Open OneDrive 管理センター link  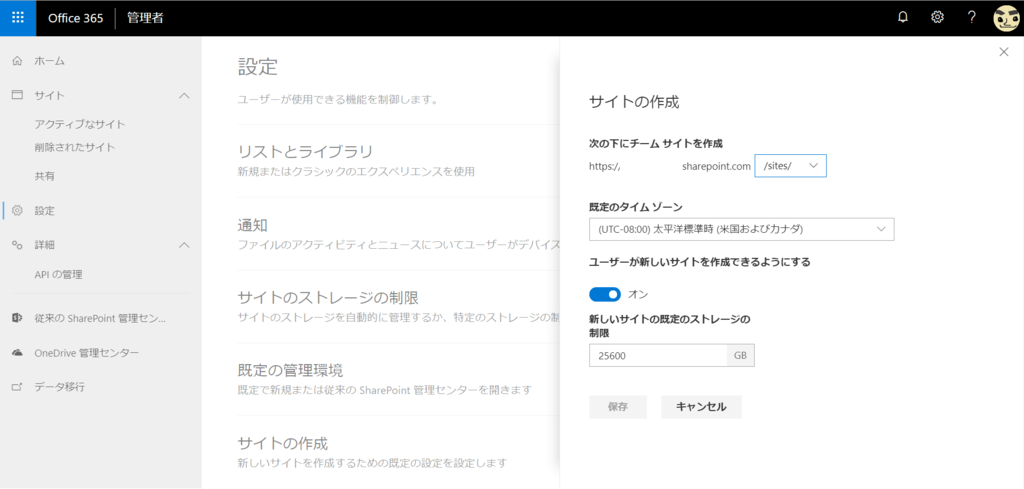[x=87, y=353]
